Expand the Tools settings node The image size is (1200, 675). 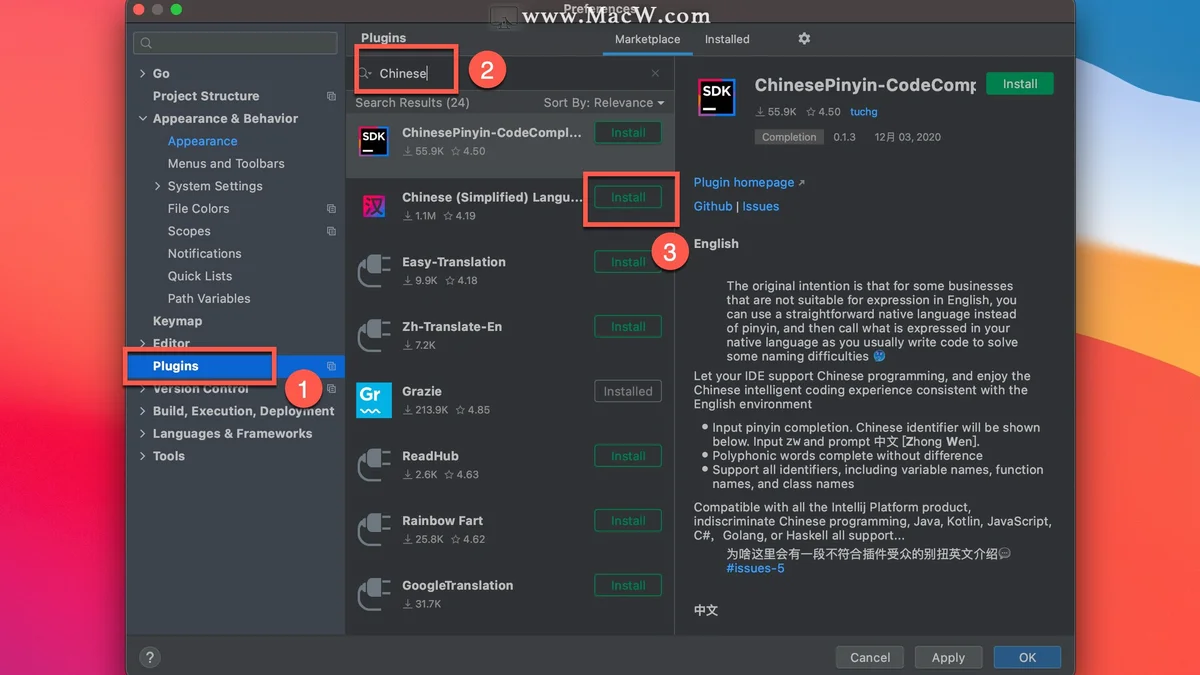pos(142,456)
